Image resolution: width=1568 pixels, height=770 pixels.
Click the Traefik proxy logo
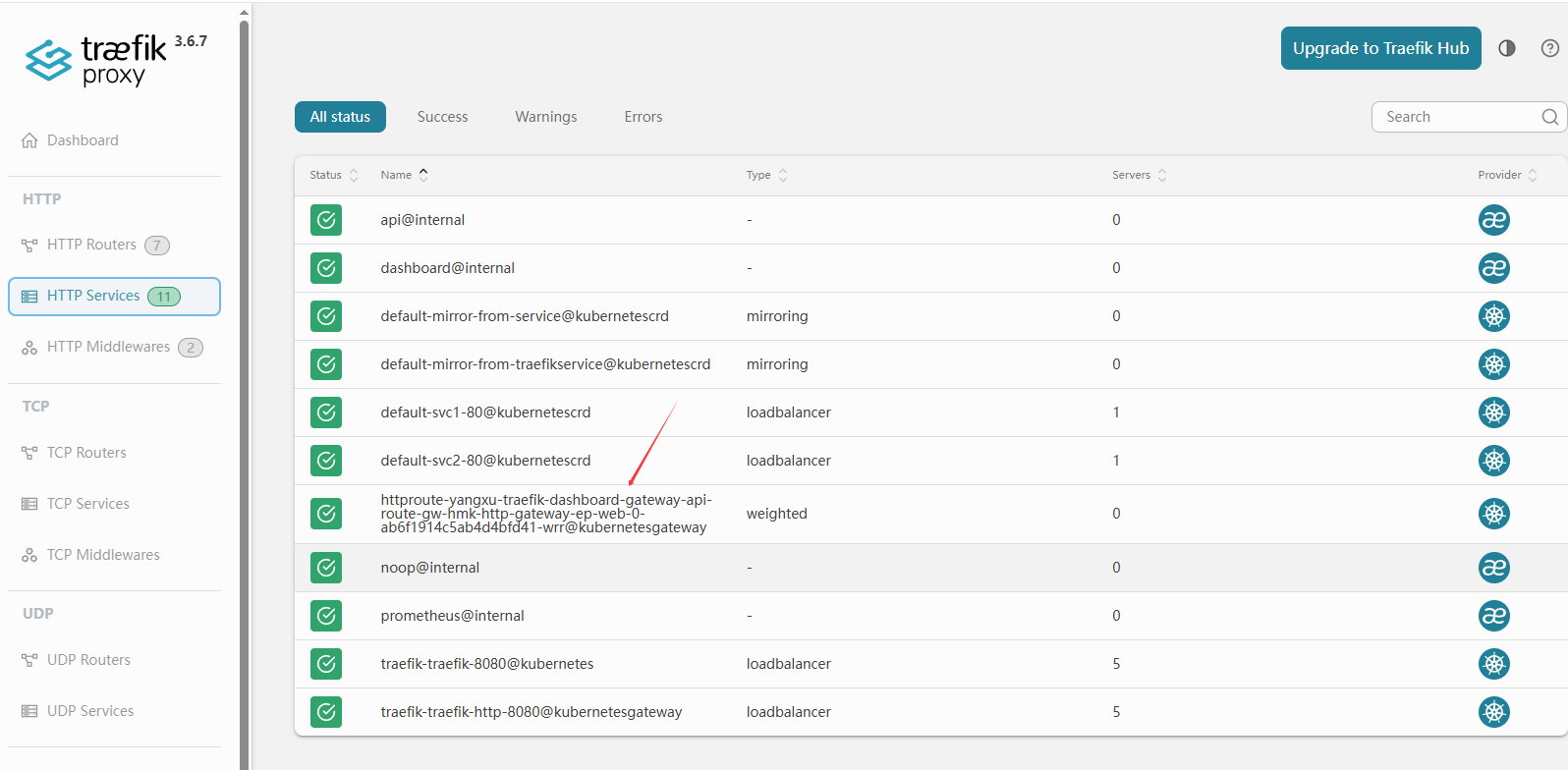[96, 61]
